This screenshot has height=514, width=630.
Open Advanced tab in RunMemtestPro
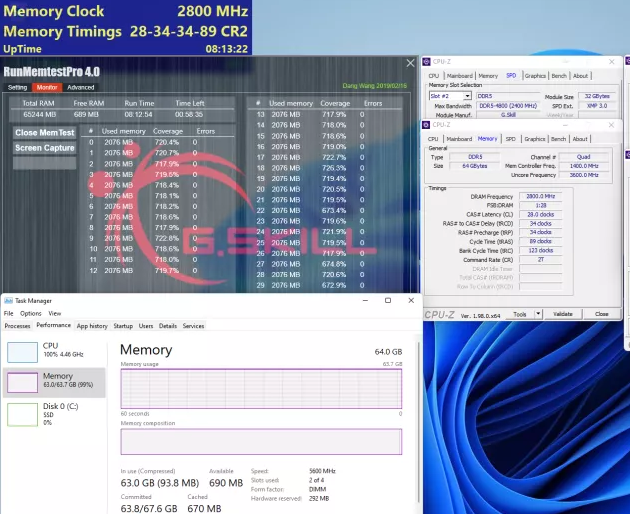80,87
